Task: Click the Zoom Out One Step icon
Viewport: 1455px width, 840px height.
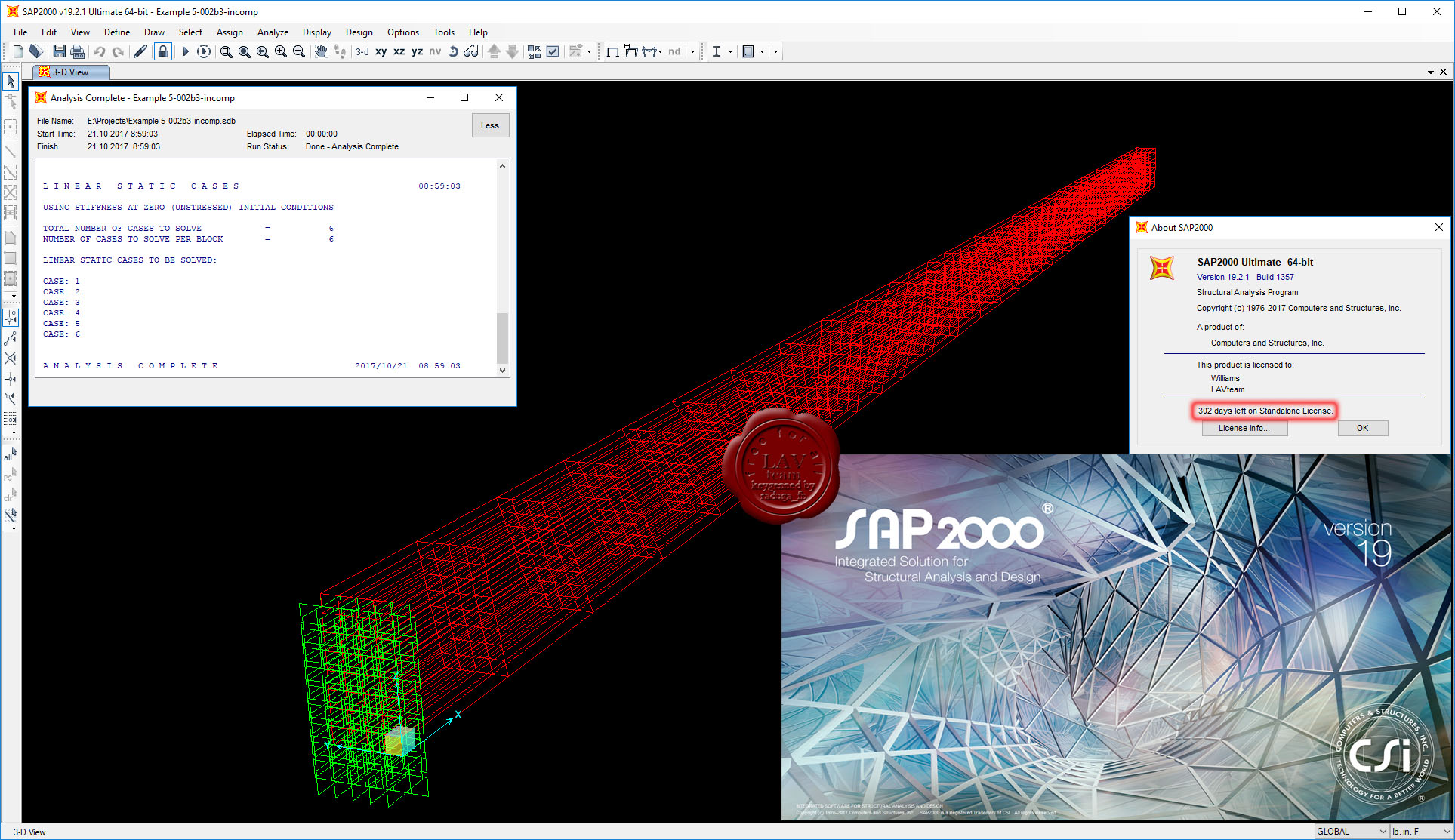Action: pyautogui.click(x=299, y=51)
